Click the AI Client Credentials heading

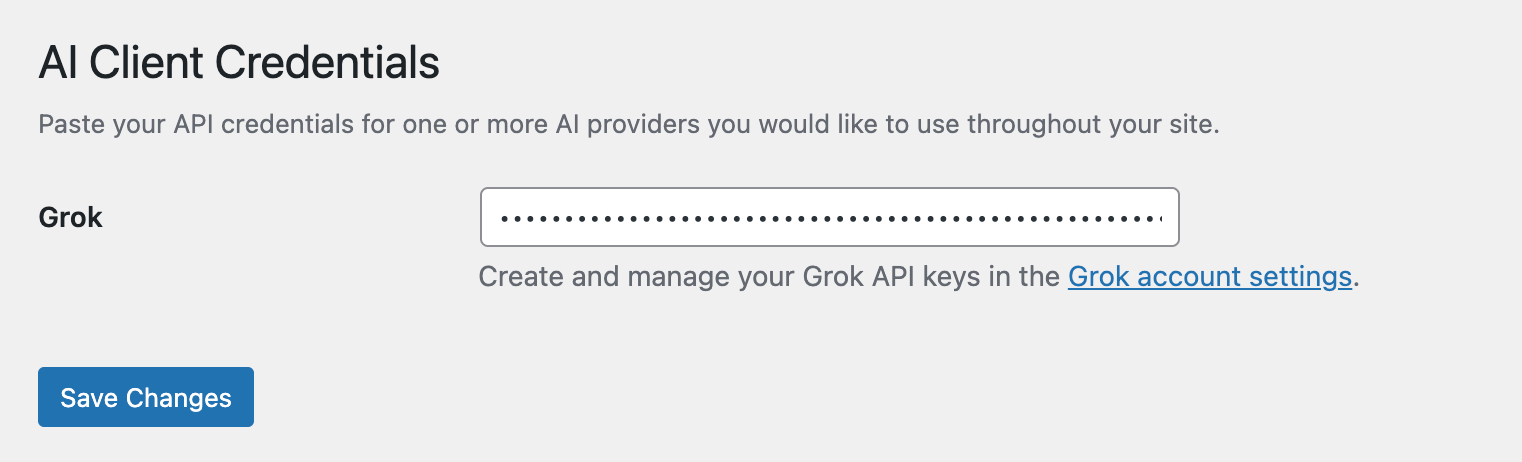pyautogui.click(x=239, y=64)
